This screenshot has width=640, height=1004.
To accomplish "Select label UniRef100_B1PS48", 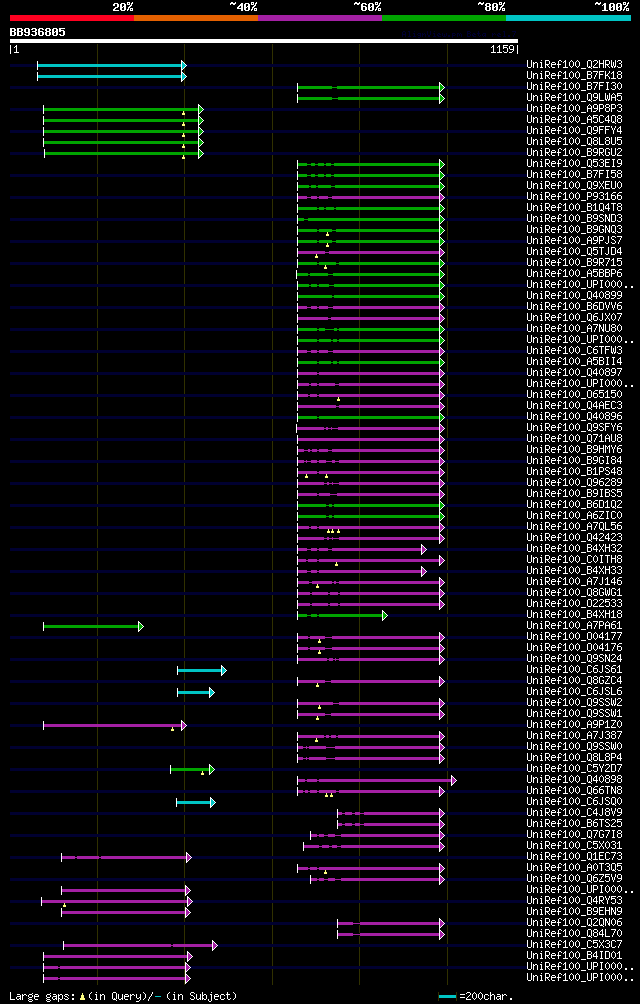I will point(574,471).
